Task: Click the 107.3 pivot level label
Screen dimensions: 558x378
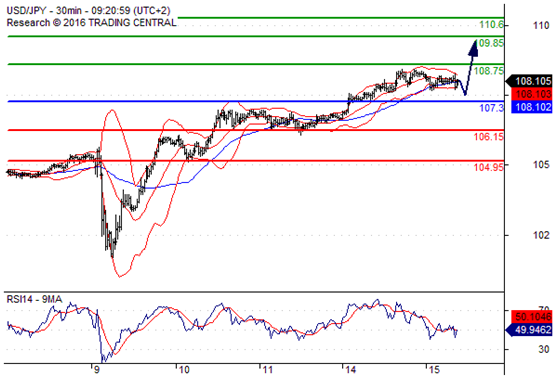Action: pyautogui.click(x=492, y=108)
